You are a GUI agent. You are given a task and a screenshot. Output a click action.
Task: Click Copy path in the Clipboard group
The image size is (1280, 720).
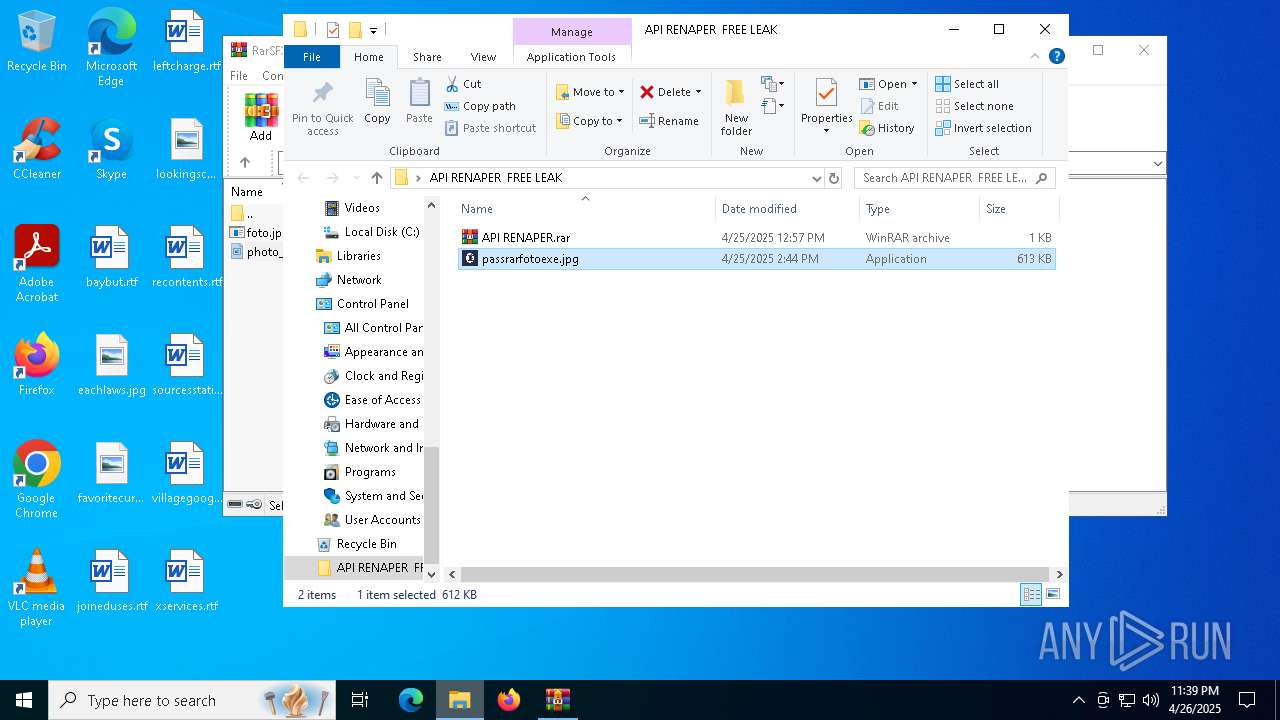click(480, 106)
